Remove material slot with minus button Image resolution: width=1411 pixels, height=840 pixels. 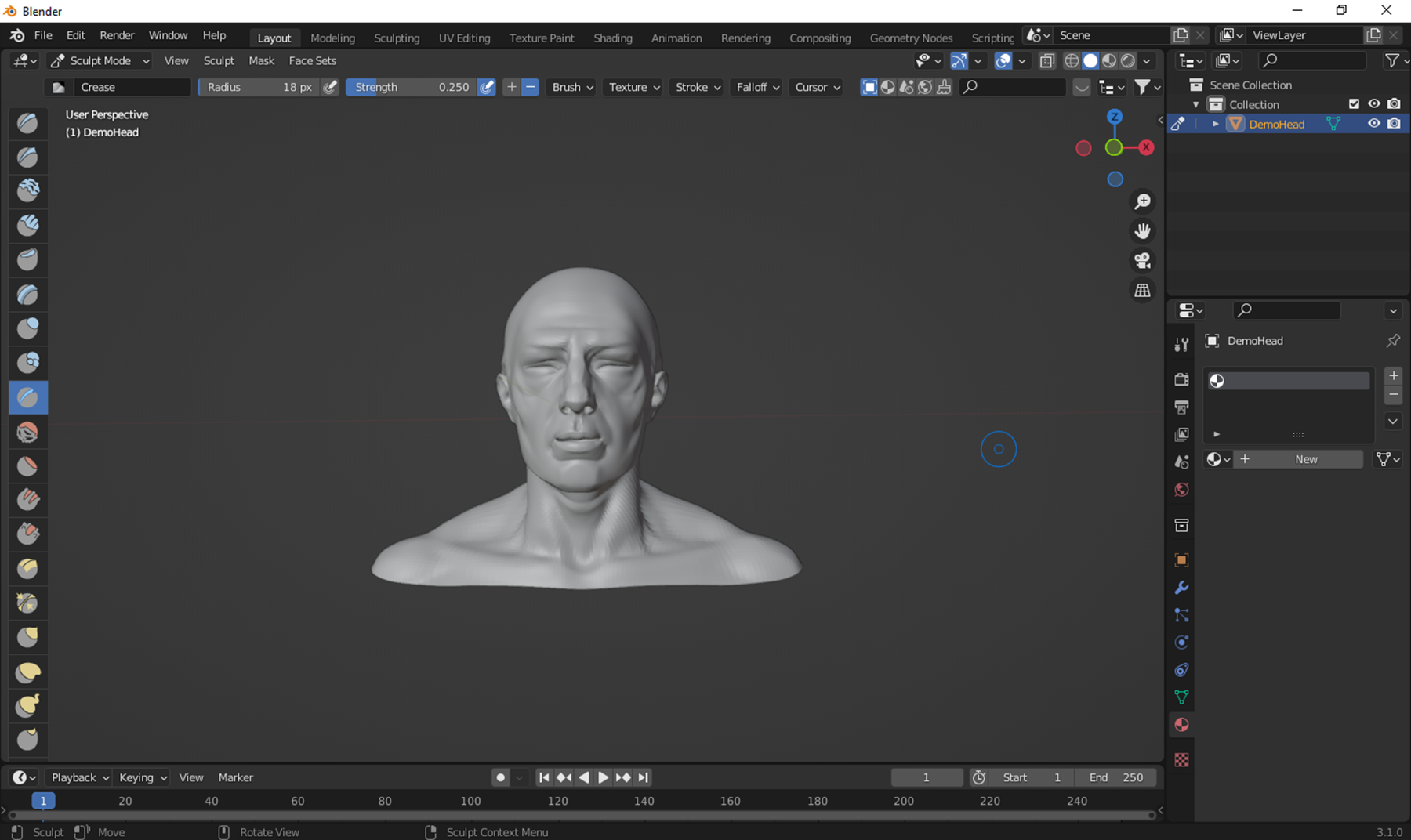click(1393, 395)
